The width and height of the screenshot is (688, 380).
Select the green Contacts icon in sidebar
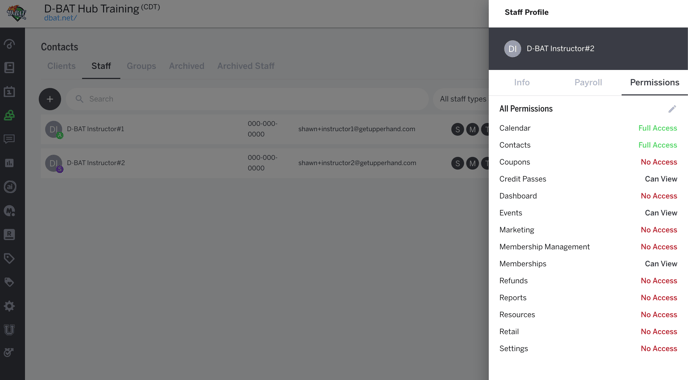(9, 115)
